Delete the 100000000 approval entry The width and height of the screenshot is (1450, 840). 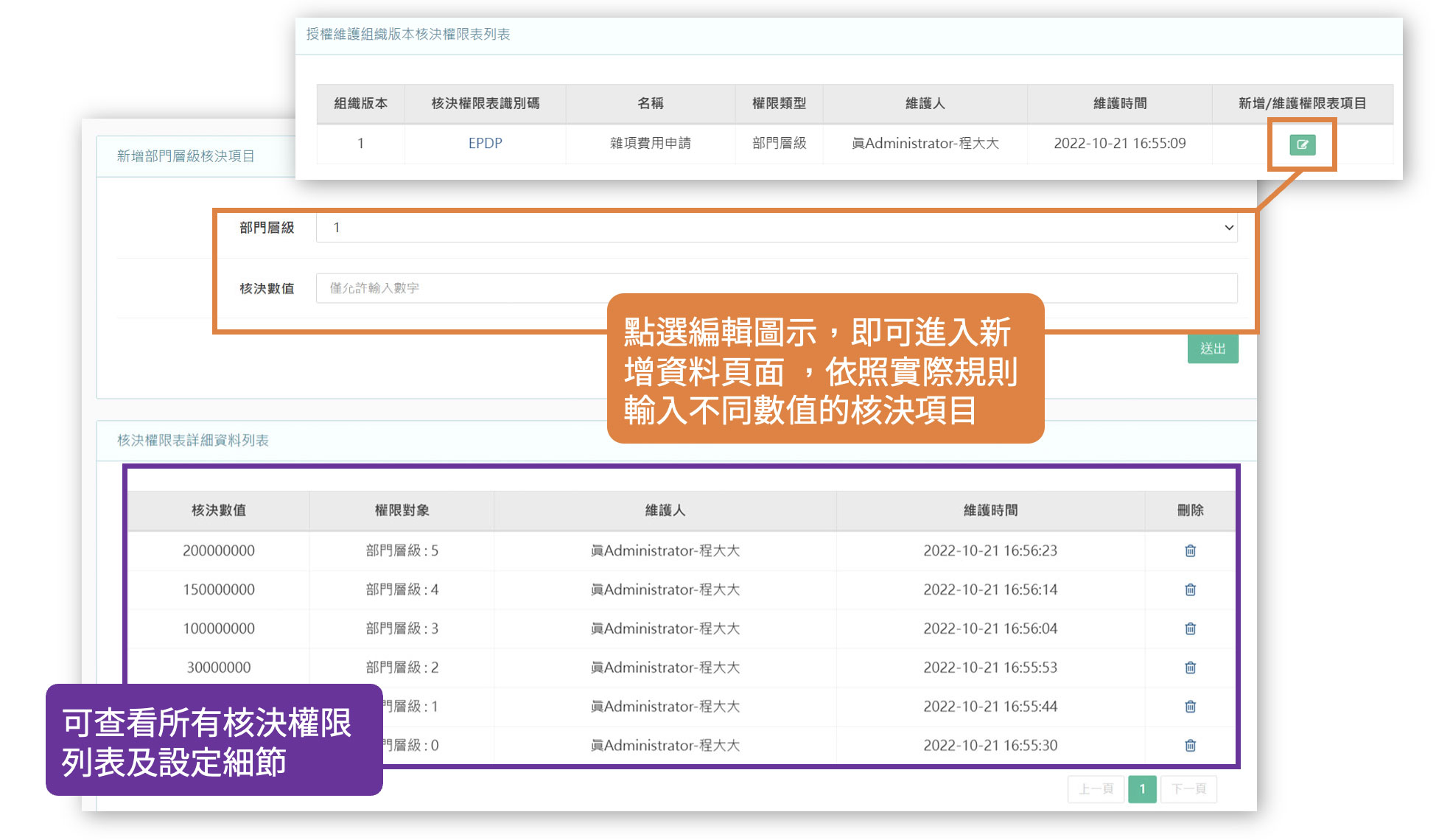point(1190,629)
